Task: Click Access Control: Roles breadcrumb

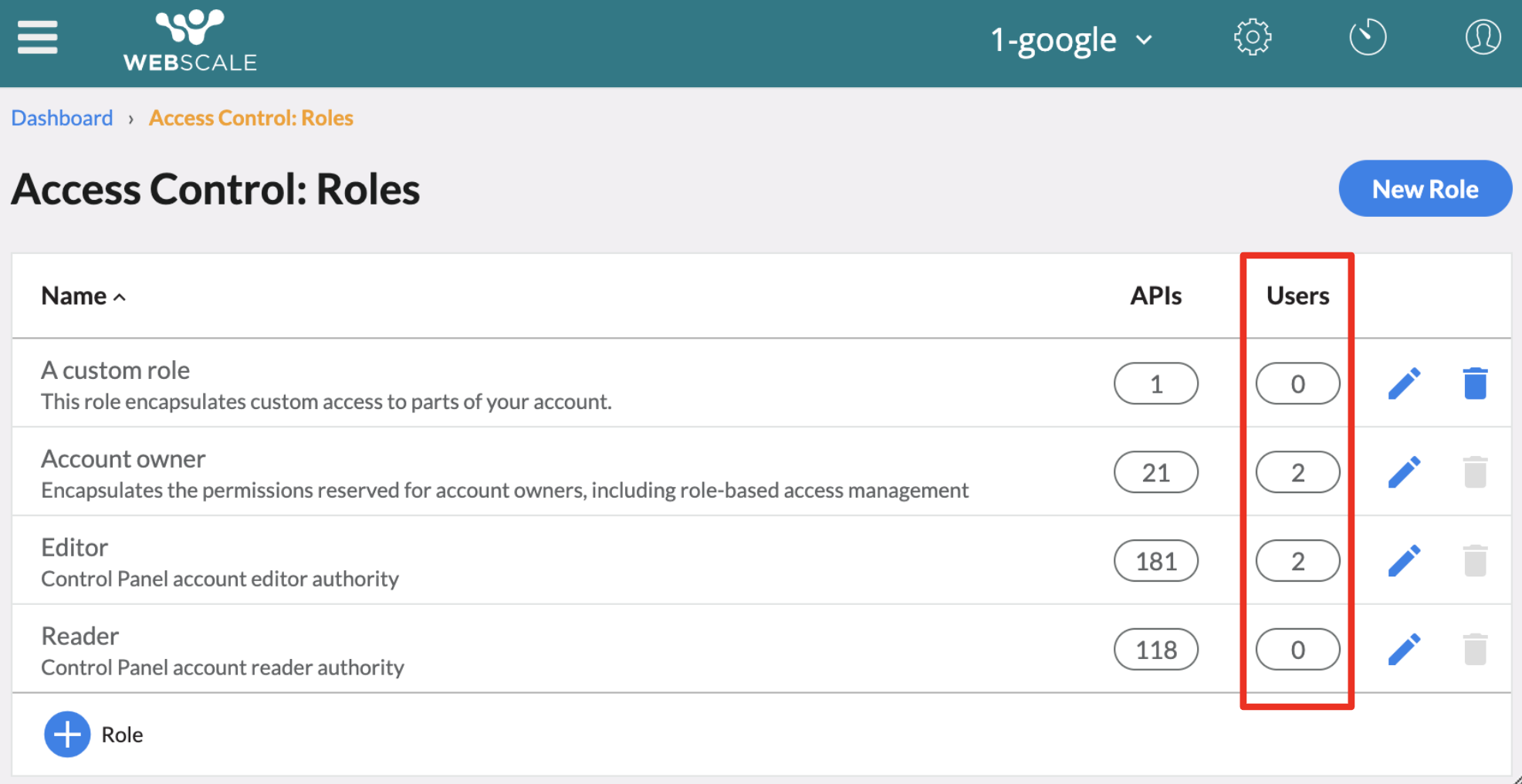Action: point(251,118)
